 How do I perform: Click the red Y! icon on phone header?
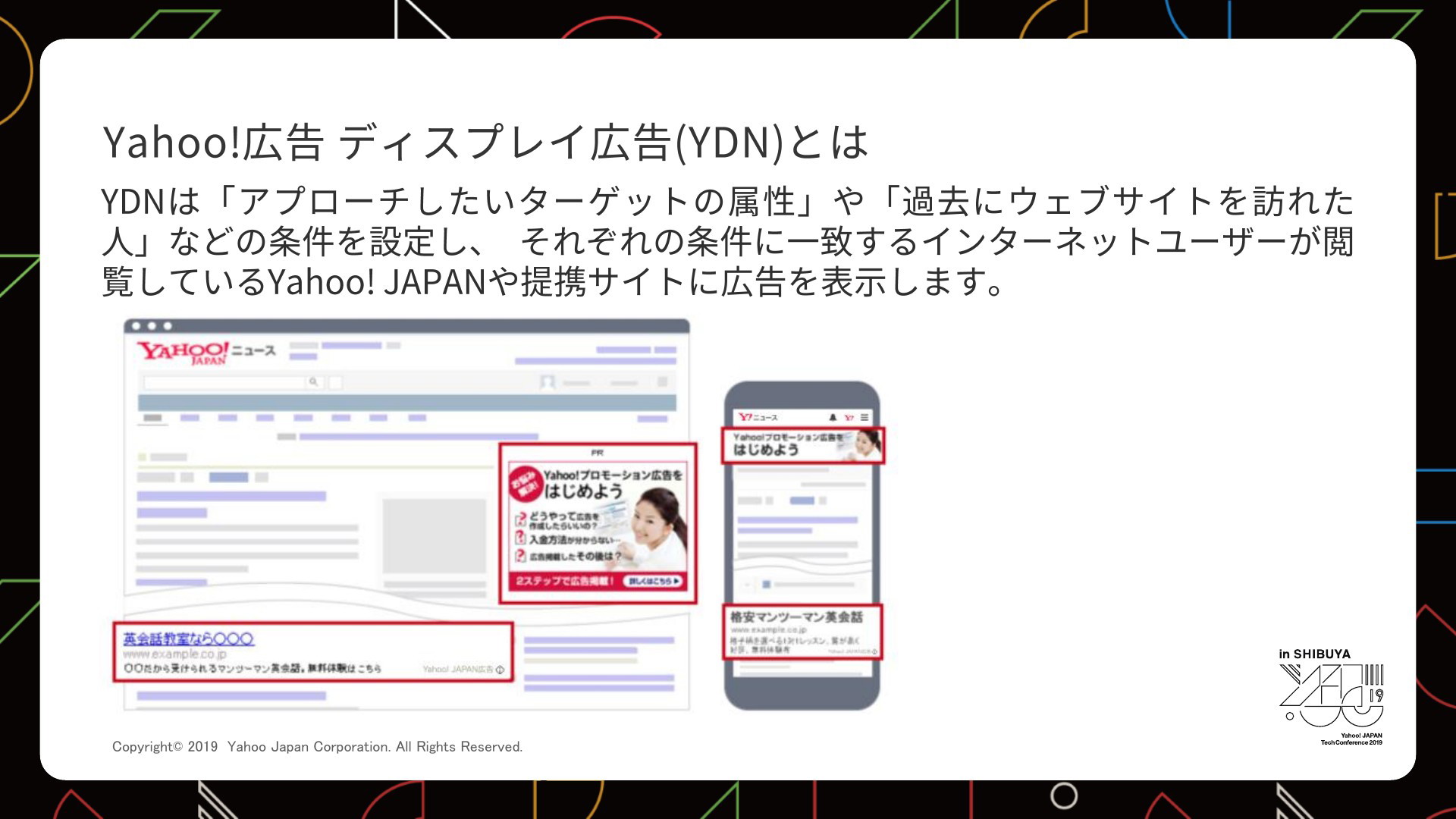849,417
